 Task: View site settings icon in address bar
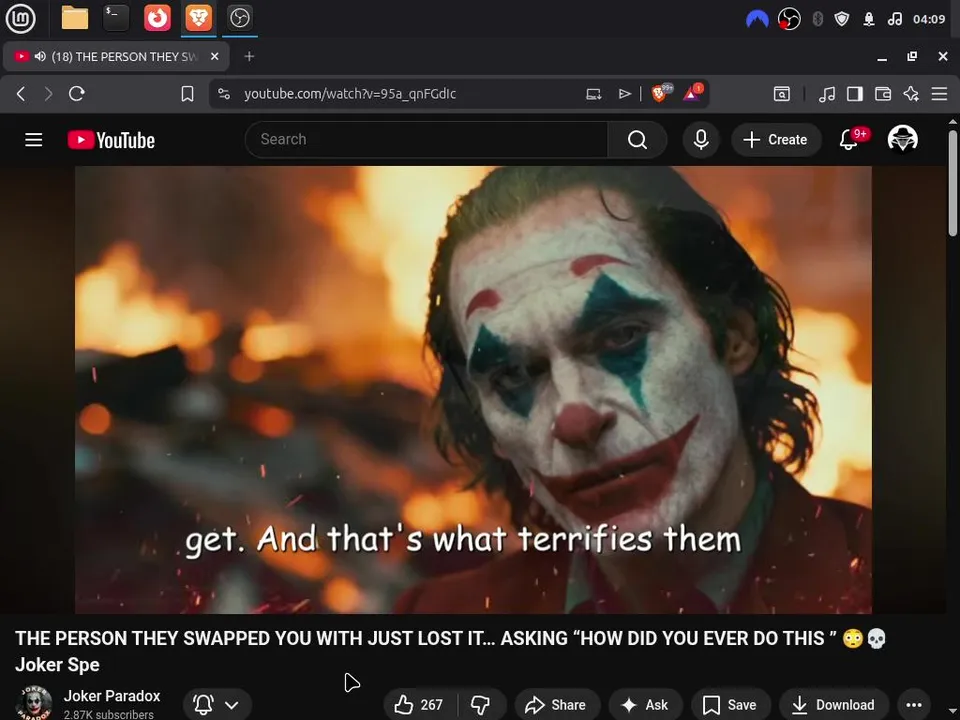click(x=224, y=94)
